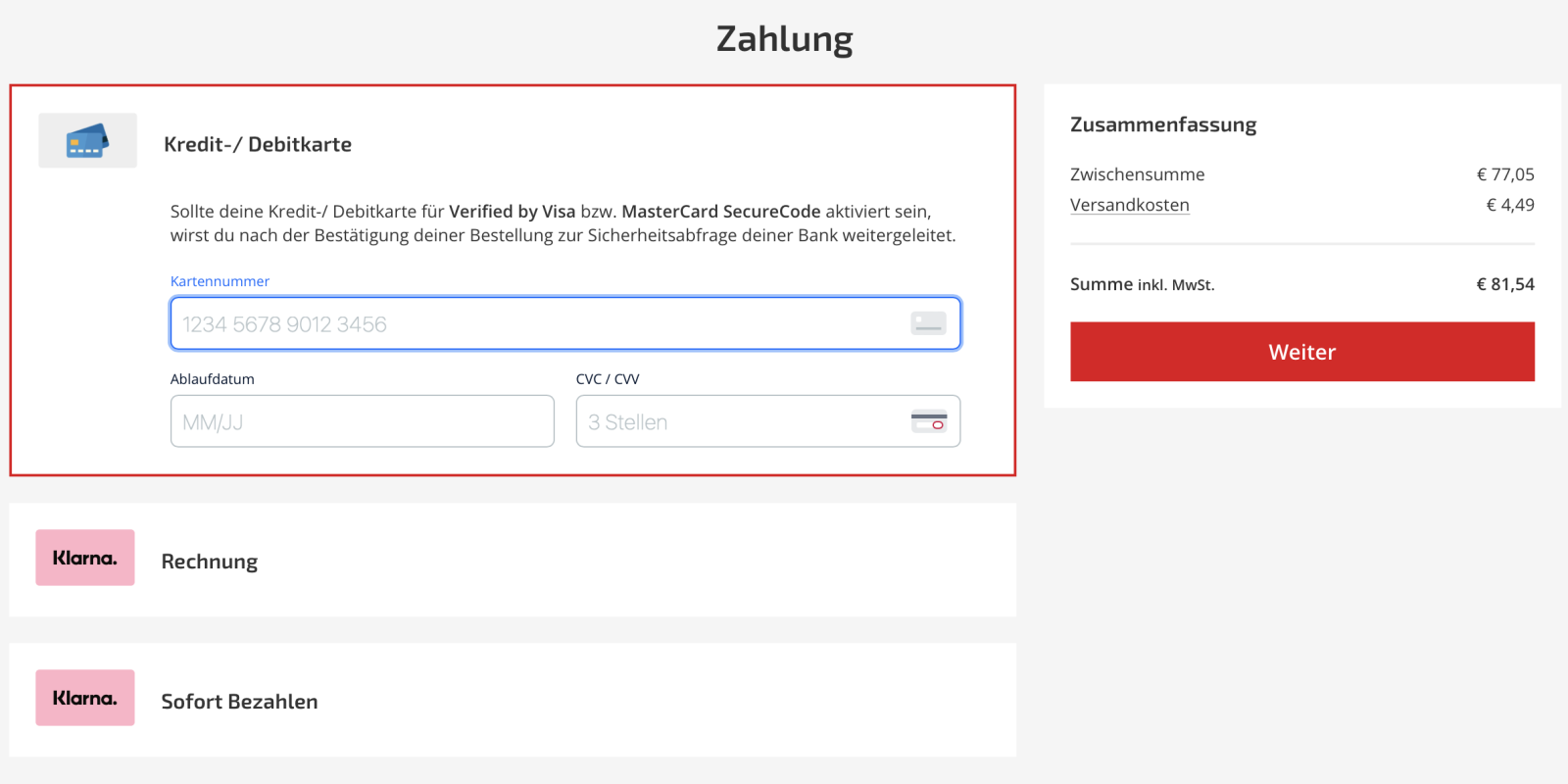Click the Kartennummer field label
The height and width of the screenshot is (784, 1568).
click(x=220, y=281)
